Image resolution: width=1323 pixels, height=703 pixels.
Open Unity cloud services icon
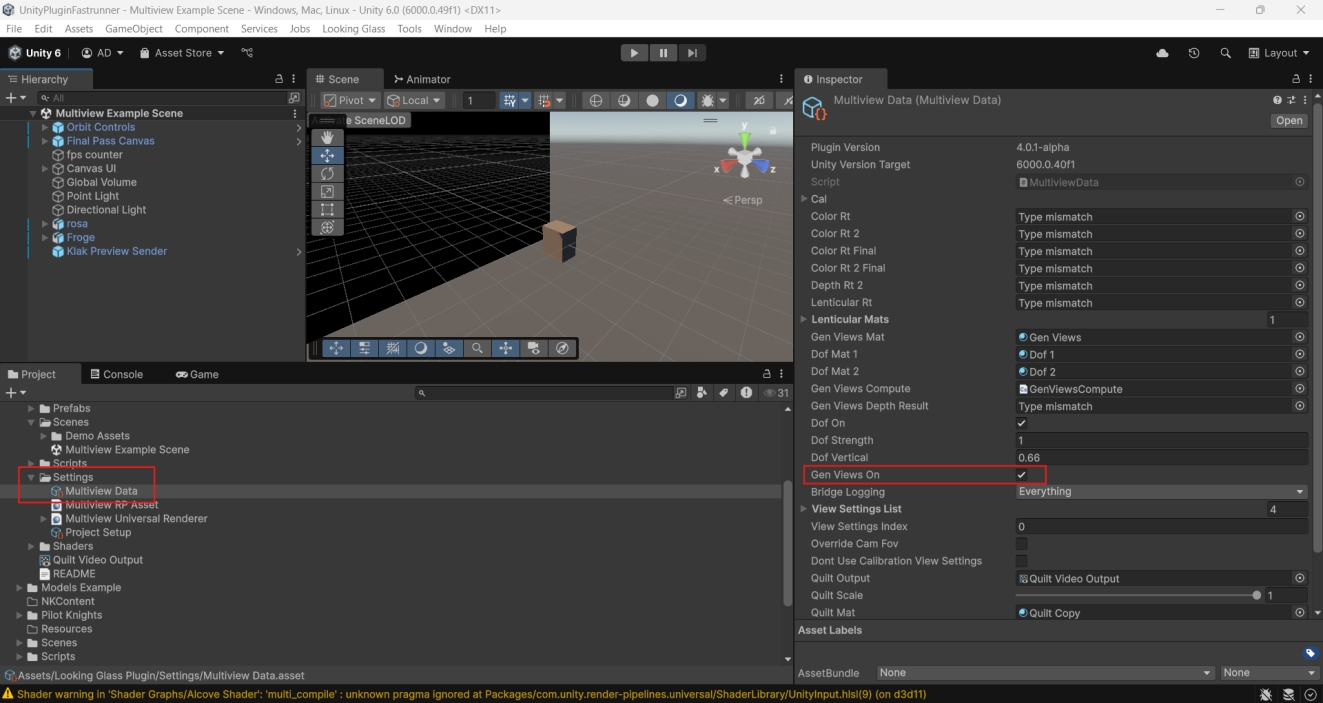[x=1162, y=53]
